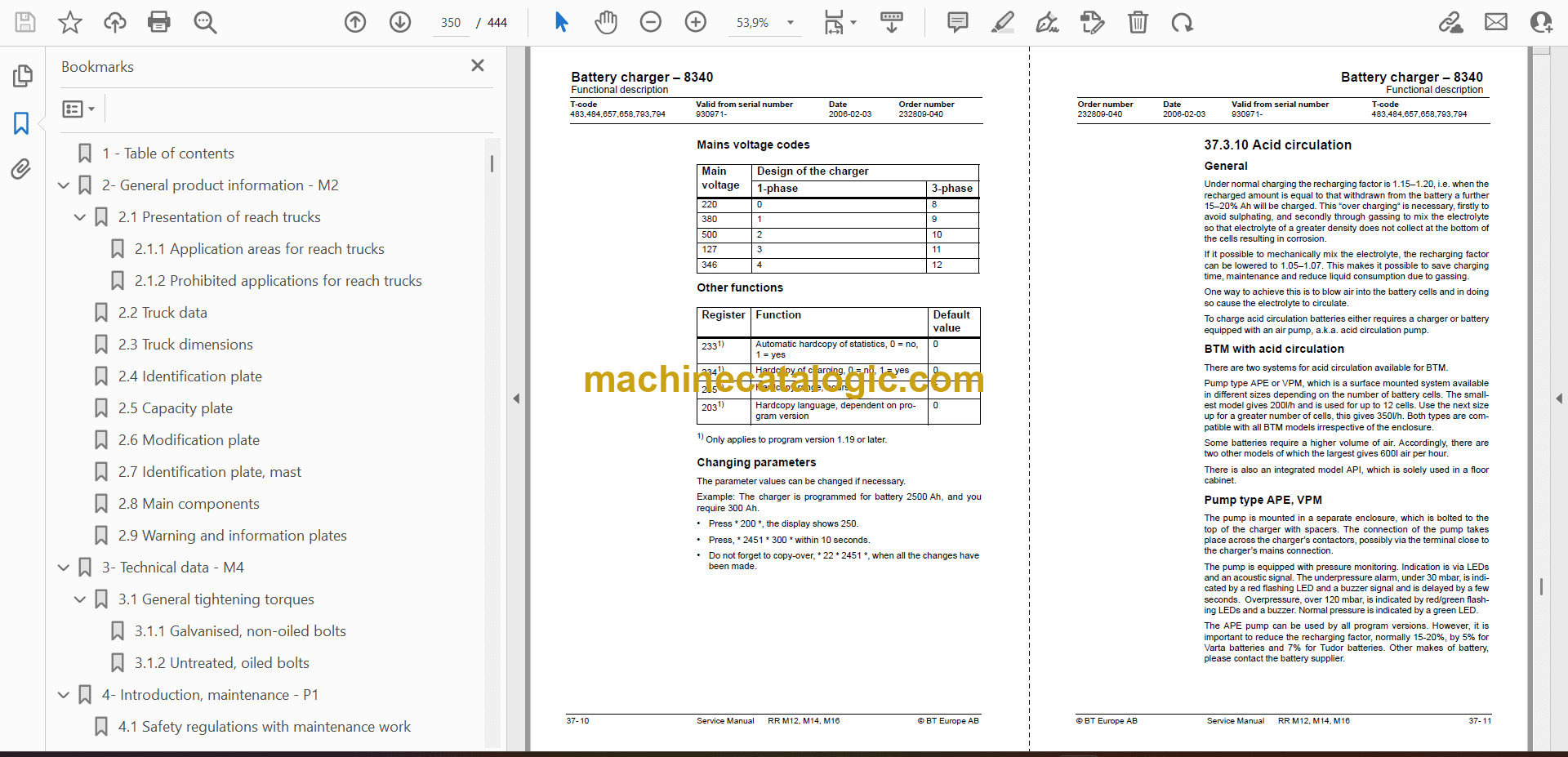Add document to starred favorites
The width and height of the screenshot is (1568, 757).
[70, 22]
